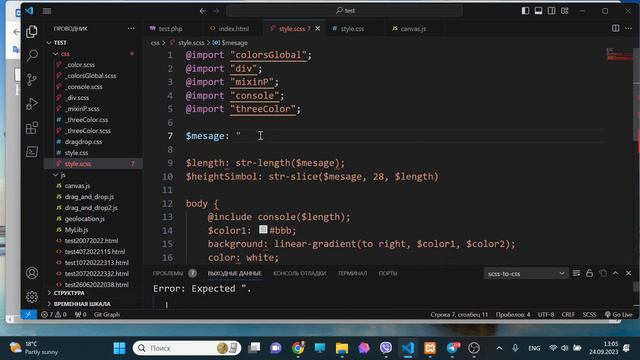Image resolution: width=640 pixels, height=360 pixels.
Task: Change language mode SCSS in status bar
Action: [x=589, y=315]
